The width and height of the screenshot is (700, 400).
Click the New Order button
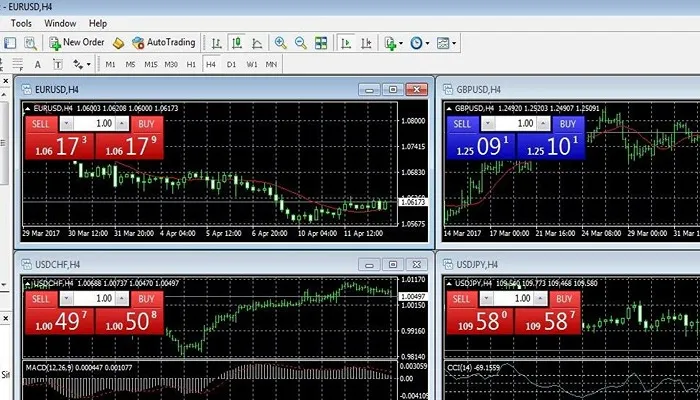pyautogui.click(x=77, y=43)
